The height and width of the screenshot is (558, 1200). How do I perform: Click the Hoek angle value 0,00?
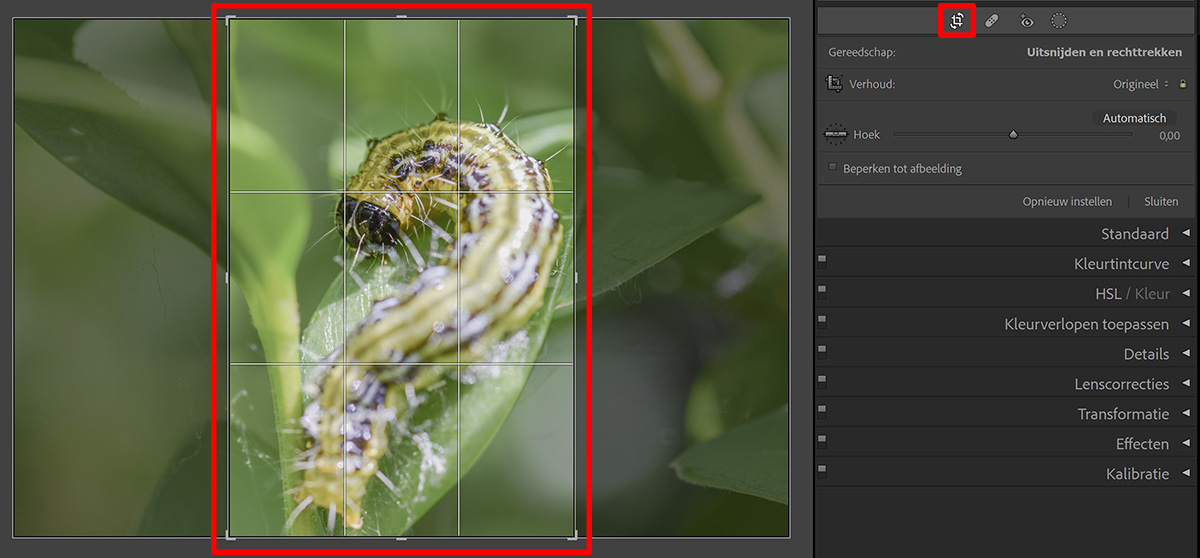click(1169, 135)
